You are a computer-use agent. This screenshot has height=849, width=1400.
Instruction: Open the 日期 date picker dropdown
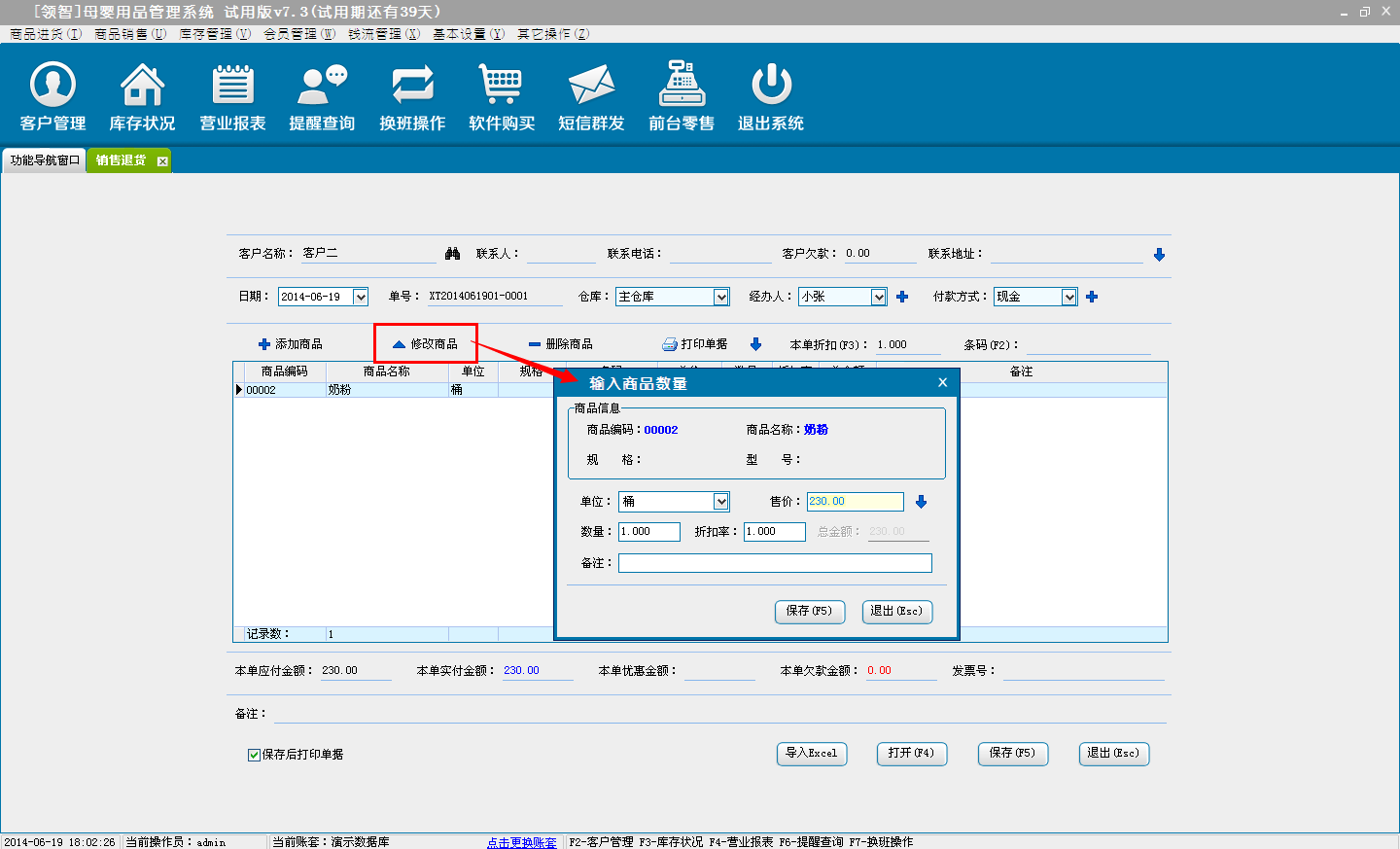[360, 297]
